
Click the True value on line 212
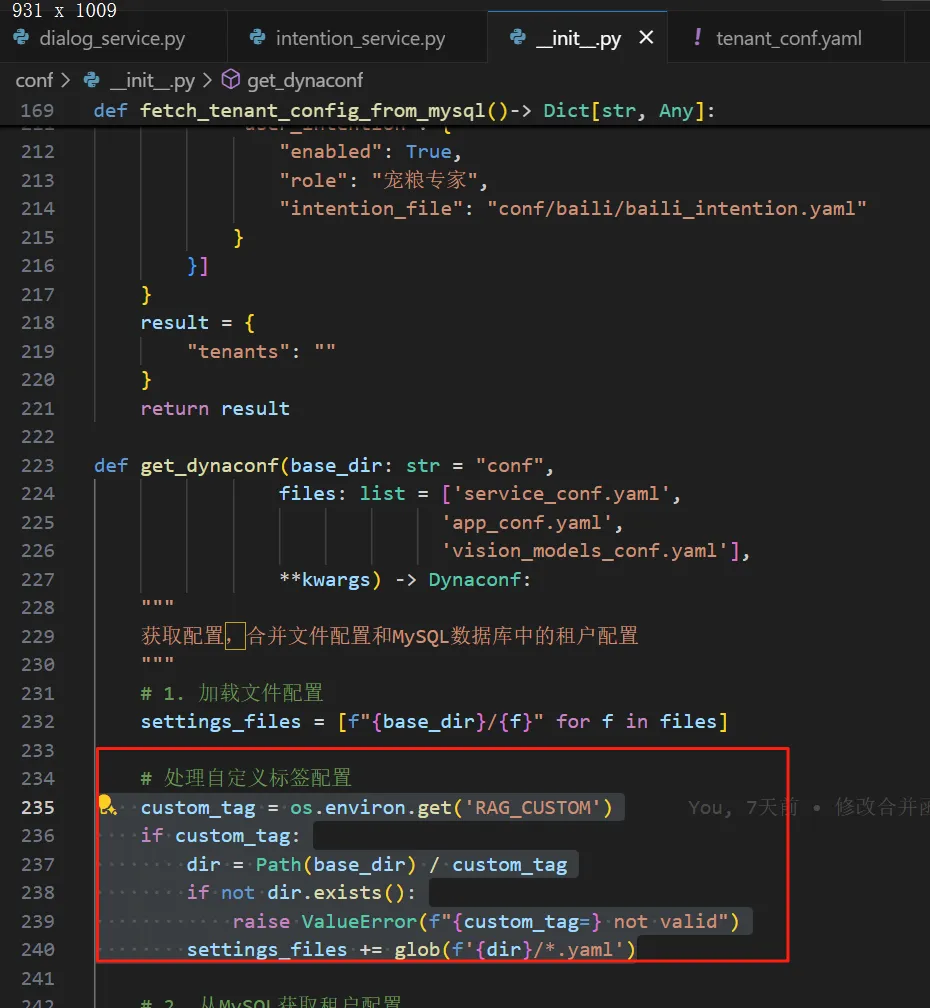tap(428, 152)
